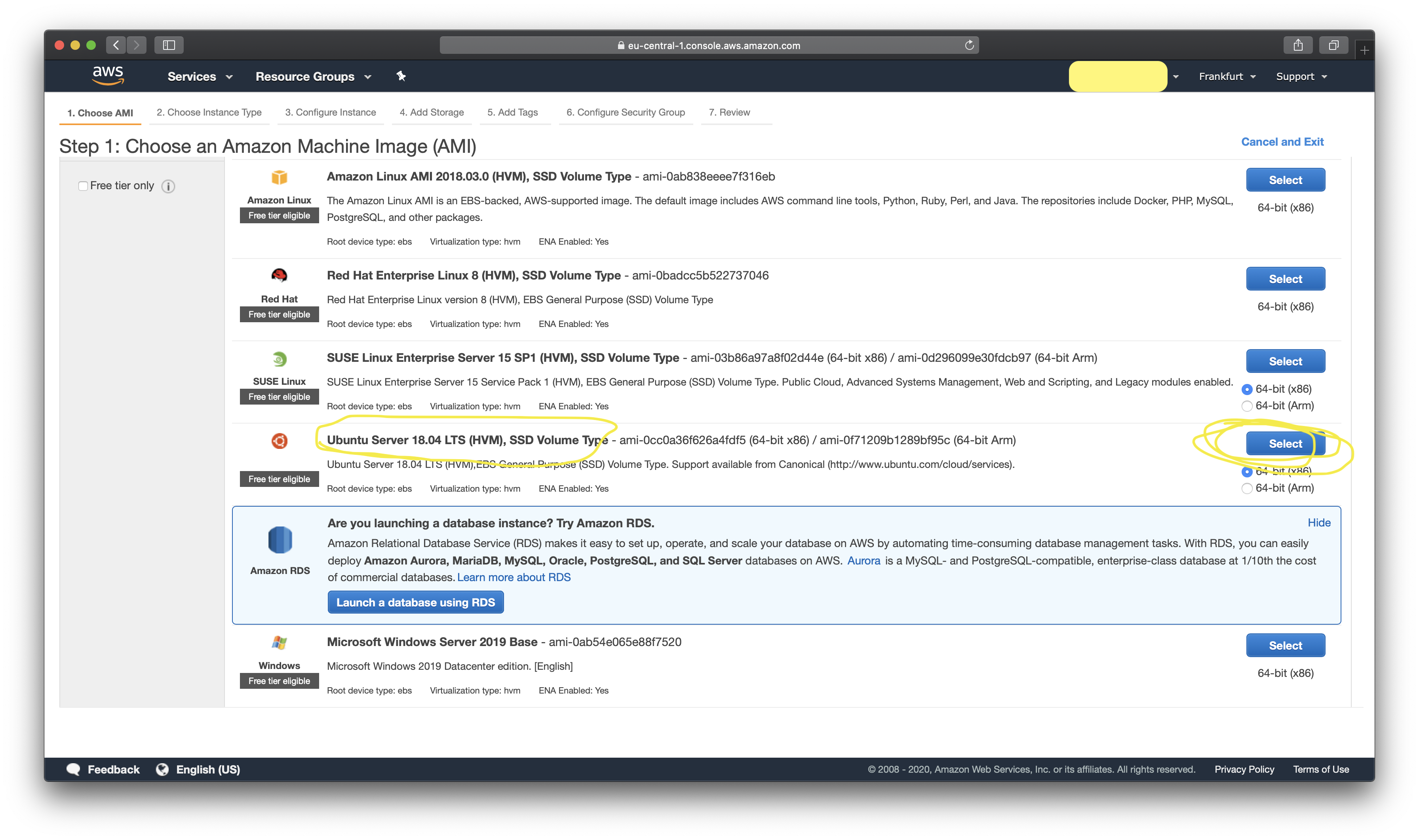Image resolution: width=1419 pixels, height=840 pixels.
Task: Click the SUSE Linux chameleon icon
Action: pos(279,359)
